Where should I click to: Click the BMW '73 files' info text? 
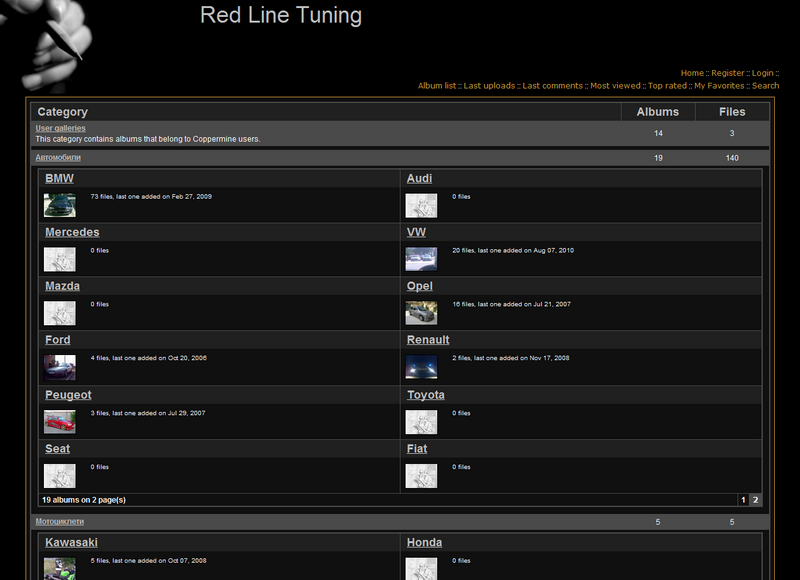click(151, 196)
